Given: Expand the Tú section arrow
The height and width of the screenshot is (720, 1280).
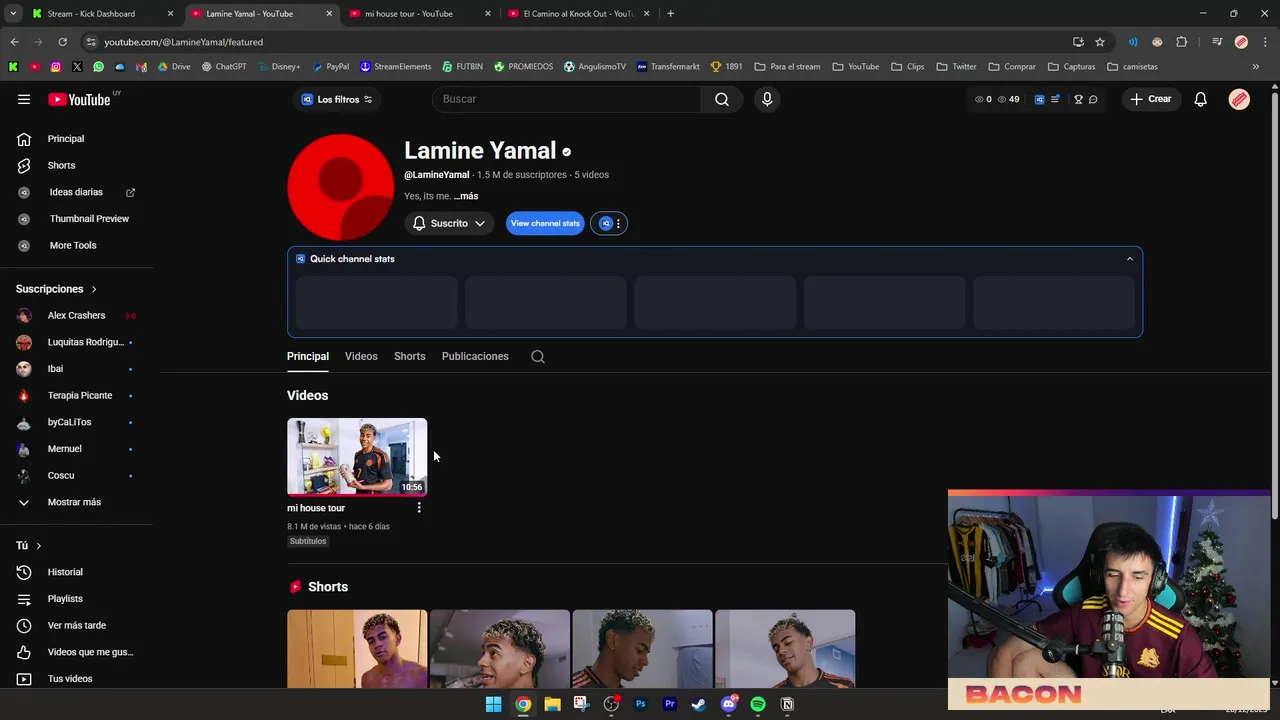Looking at the screenshot, I should (38, 546).
